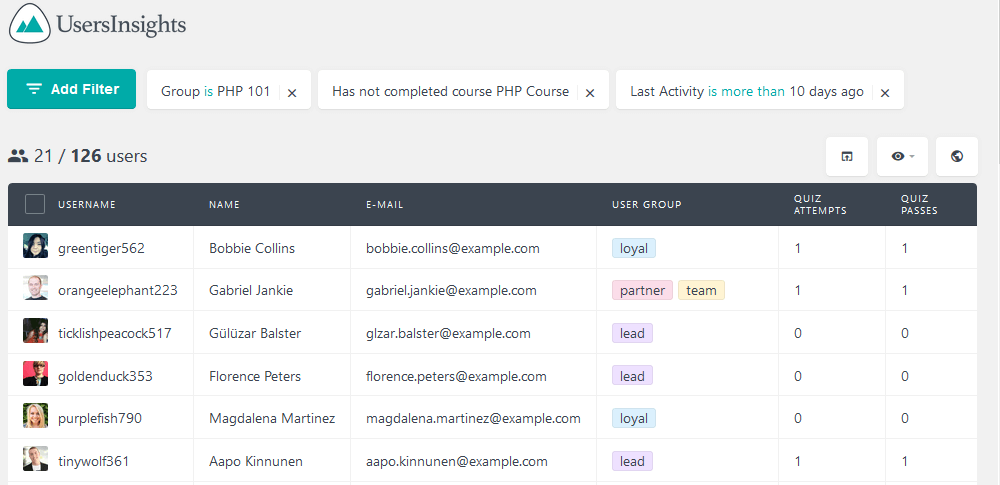This screenshot has height=485, width=1000.
Task: Click the UsersInsights mountain logo
Action: tap(30, 24)
